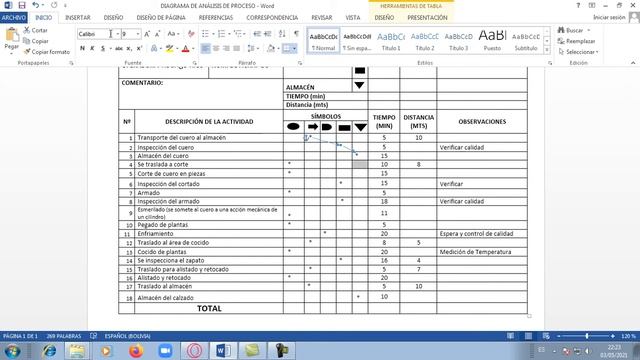Click Iniciar sesión link
This screenshot has width=640, height=360.
[x=609, y=17]
